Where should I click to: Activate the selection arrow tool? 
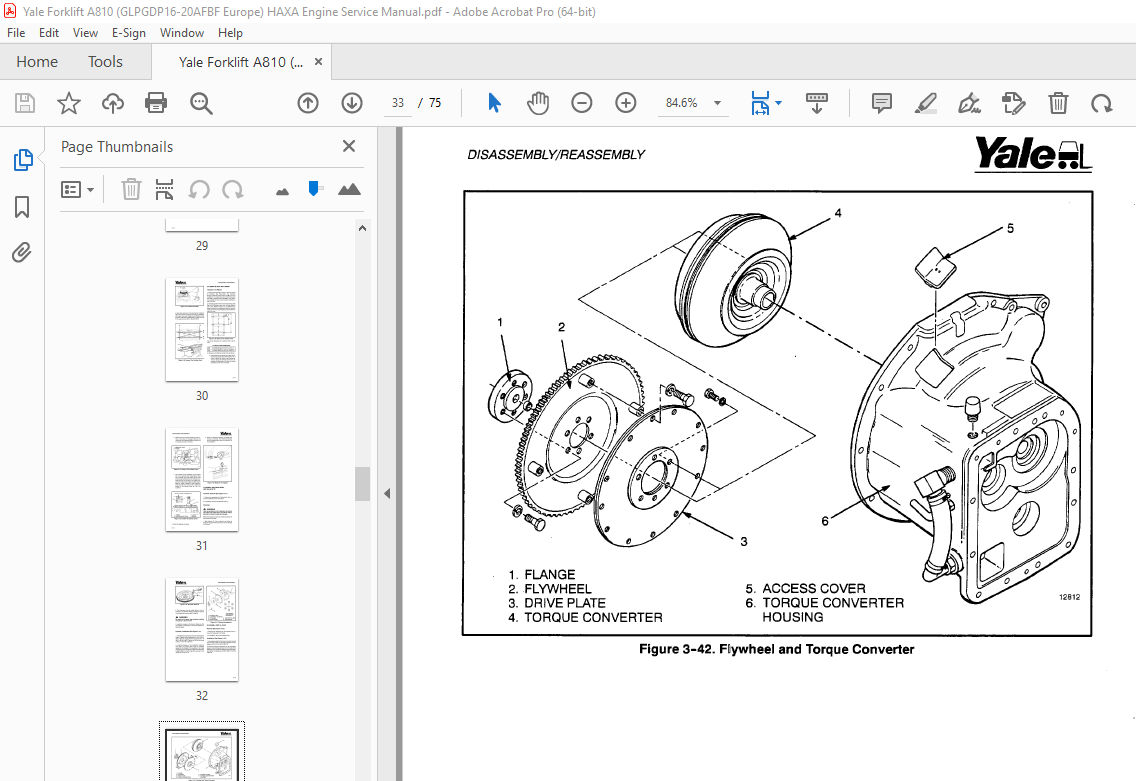495,103
